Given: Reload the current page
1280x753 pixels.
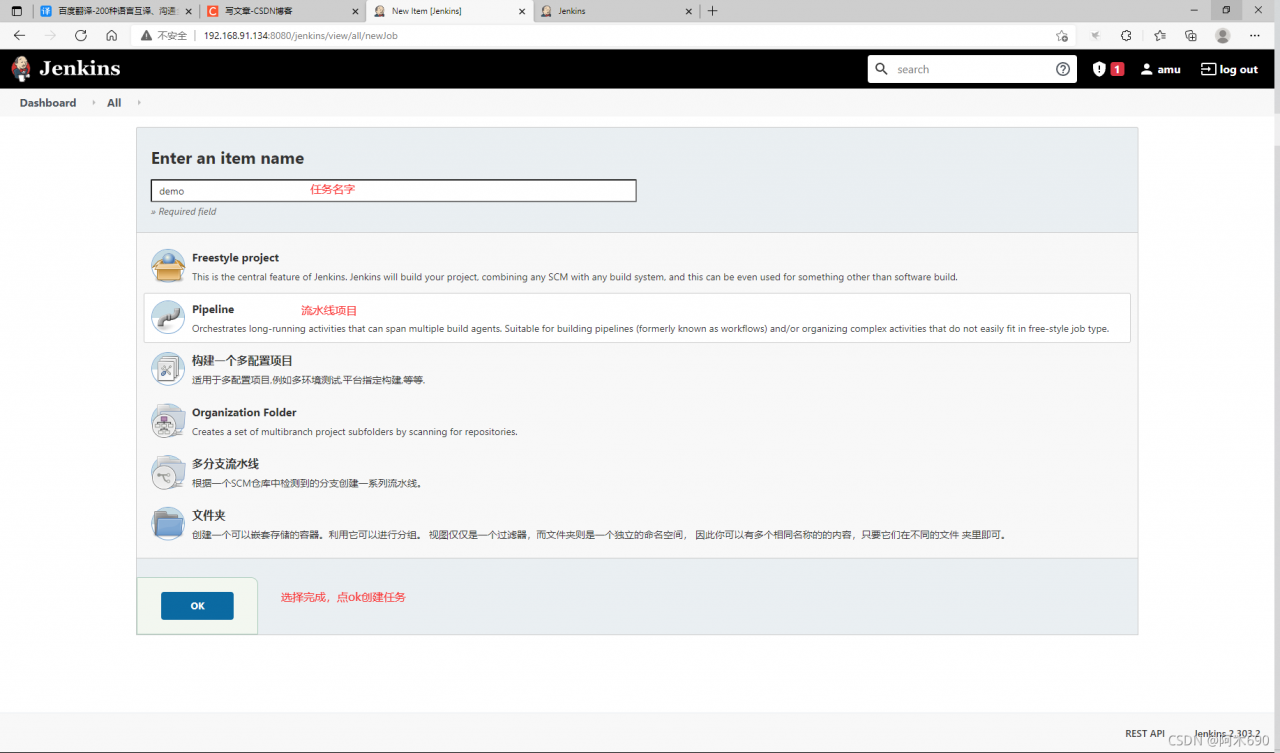Looking at the screenshot, I should click(x=81, y=35).
